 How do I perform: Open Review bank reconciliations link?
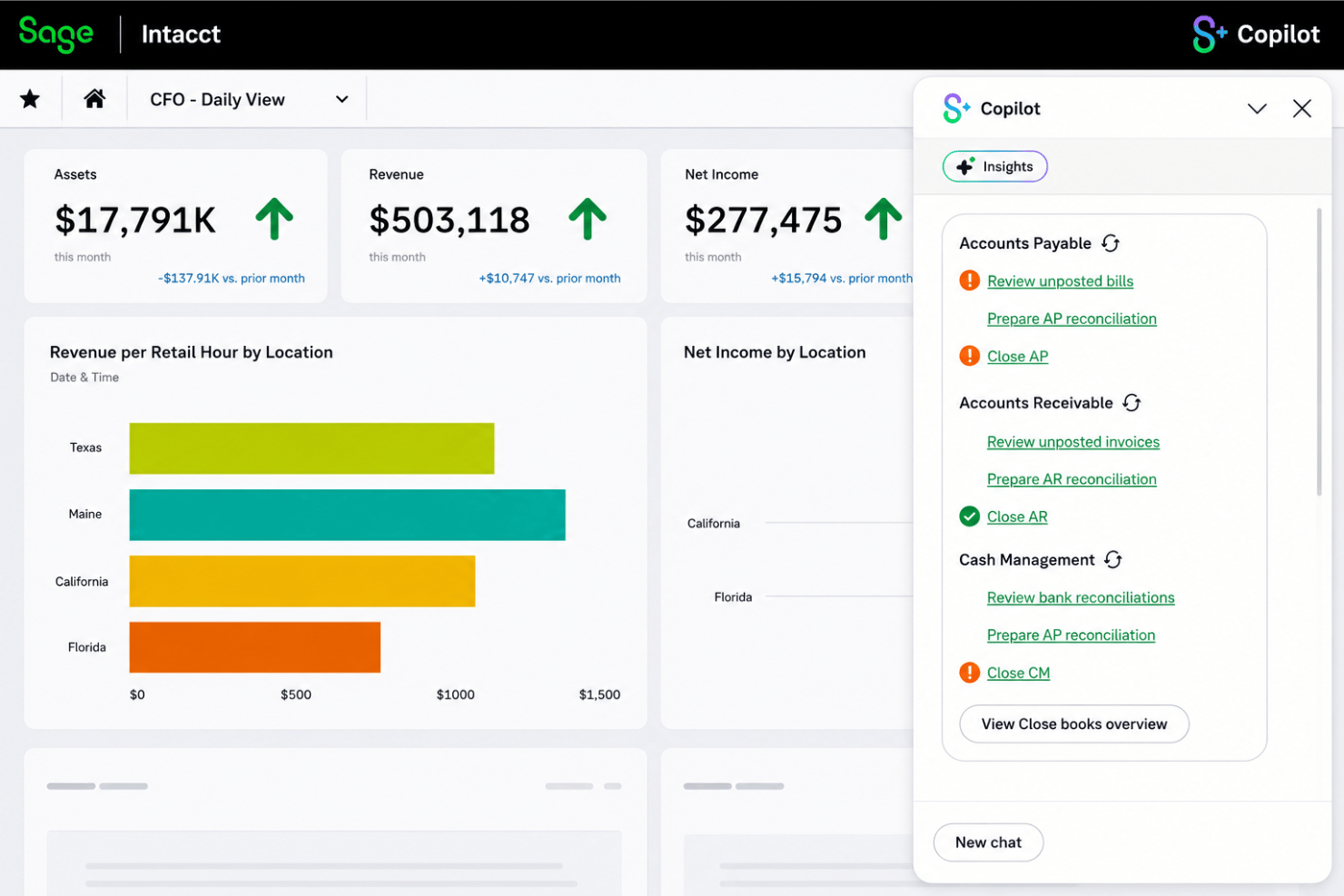[x=1081, y=597]
